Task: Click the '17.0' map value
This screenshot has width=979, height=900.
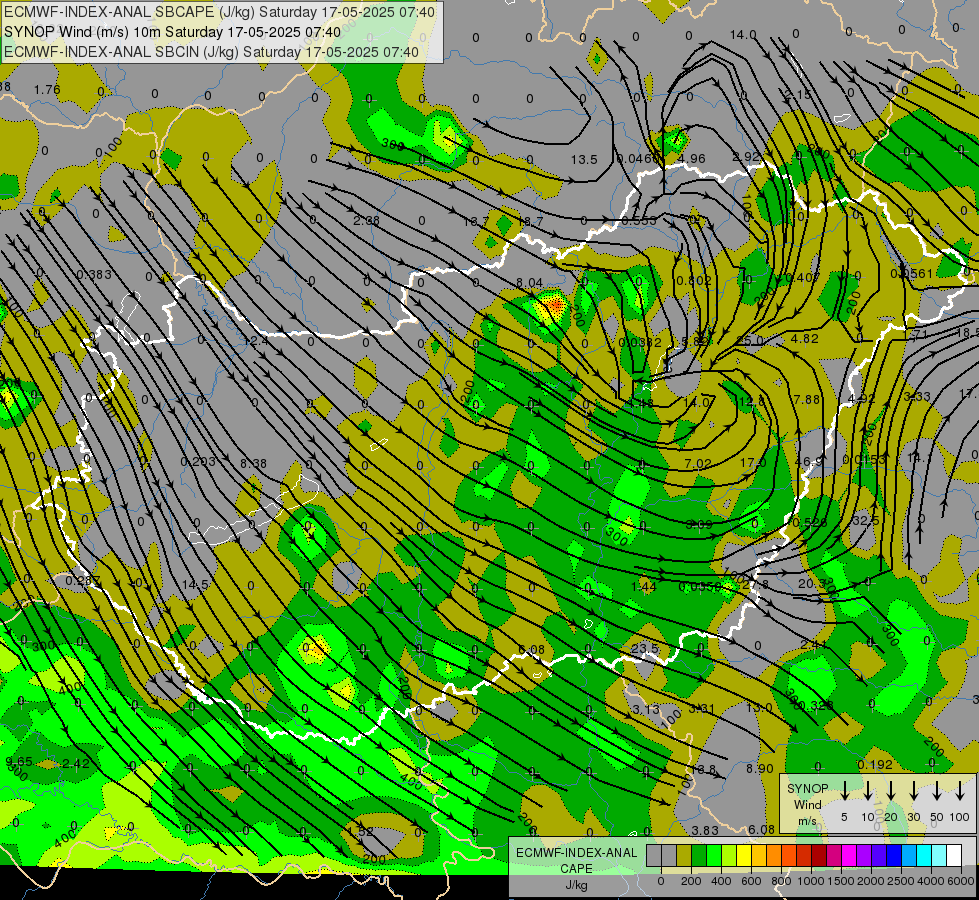Action: (x=752, y=463)
